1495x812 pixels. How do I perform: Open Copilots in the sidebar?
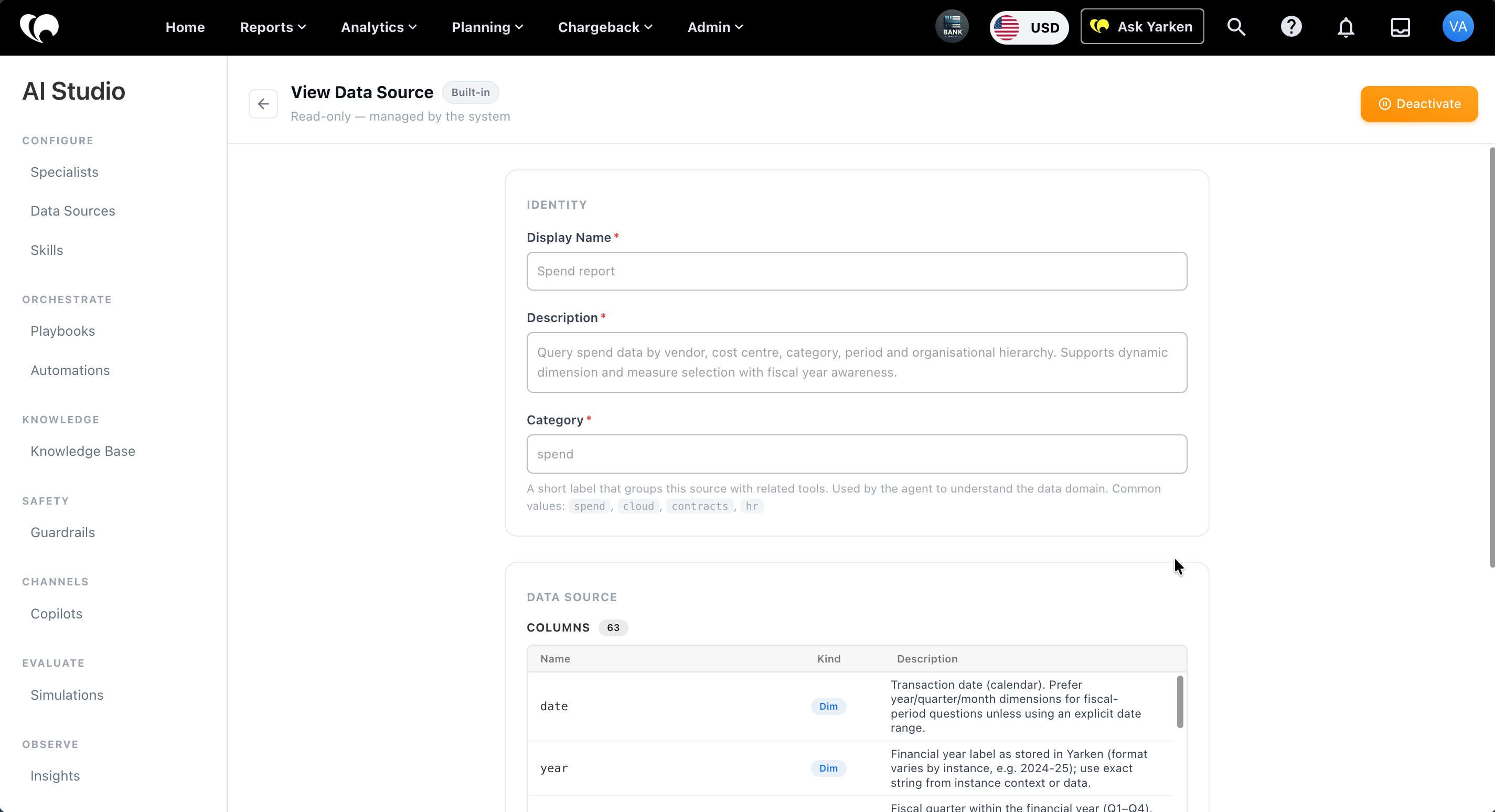[56, 614]
